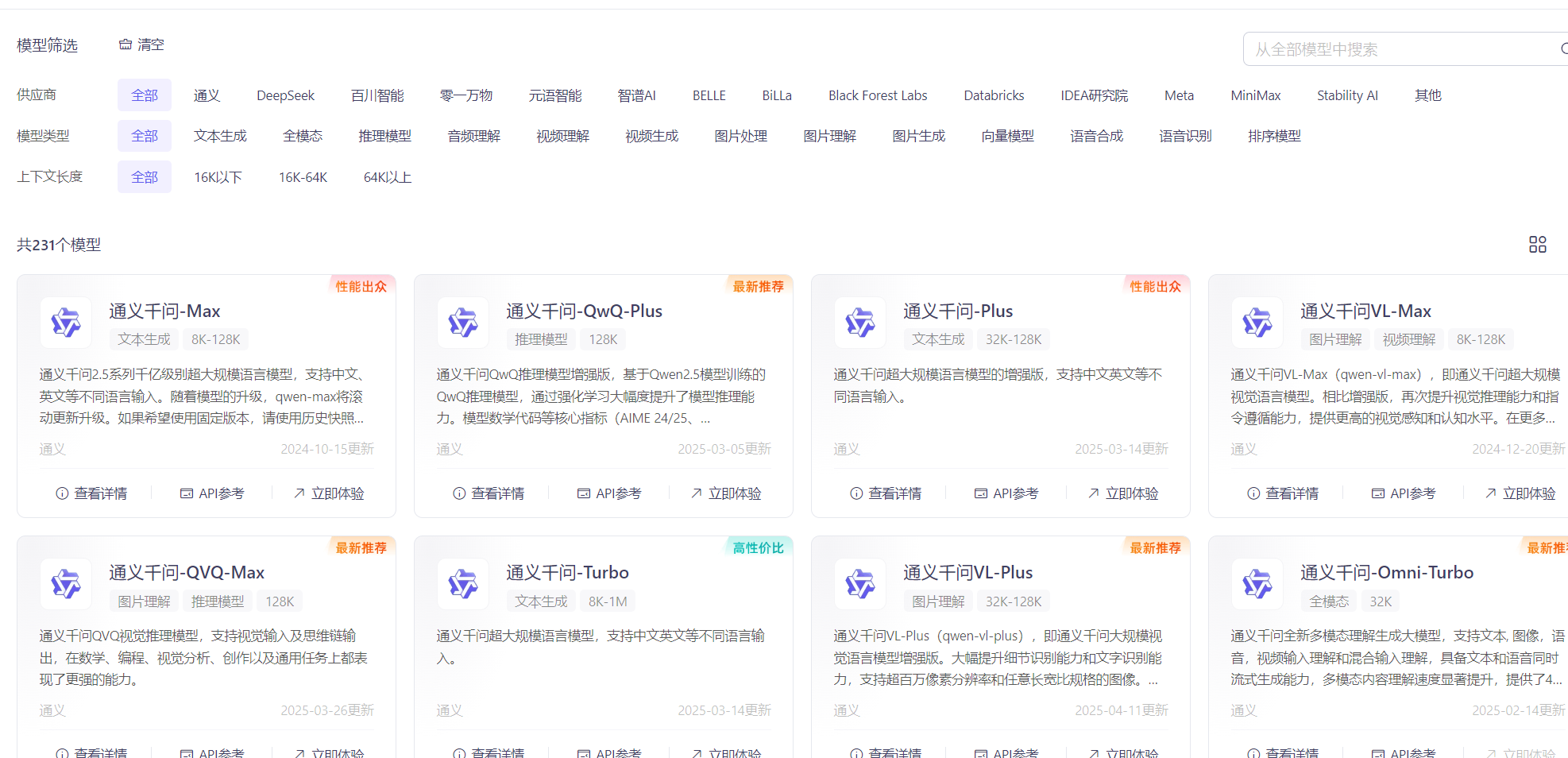Select the 全部 model type filter
The width and height of the screenshot is (1568, 758).
145,136
